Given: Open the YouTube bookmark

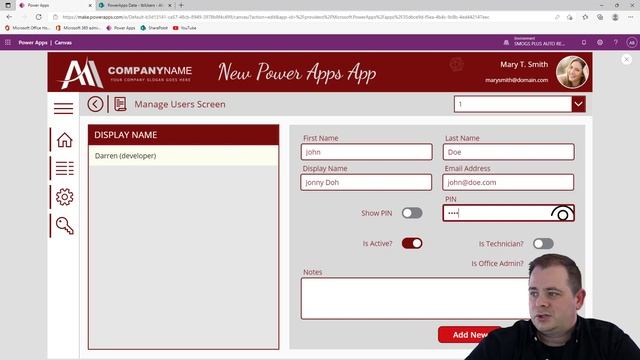Looking at the screenshot, I should [185, 28].
